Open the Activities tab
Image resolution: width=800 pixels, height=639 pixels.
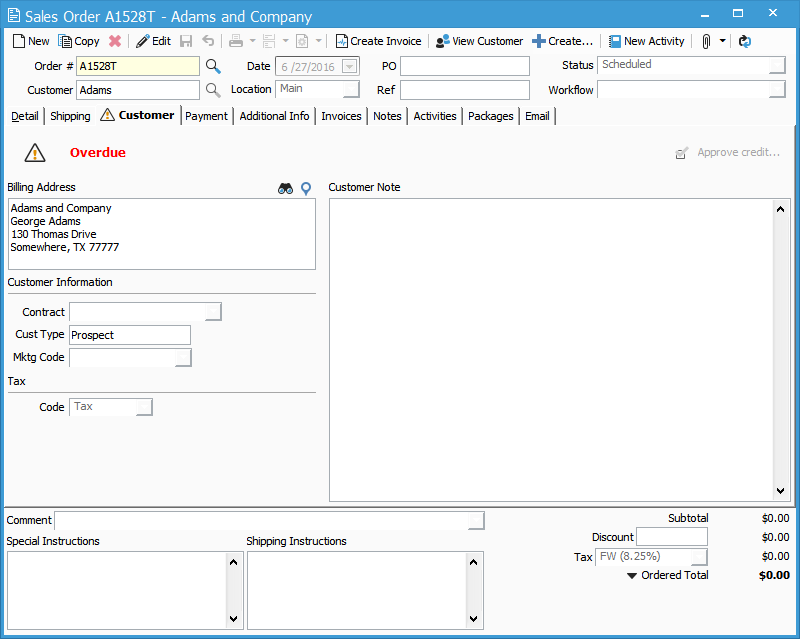click(435, 116)
